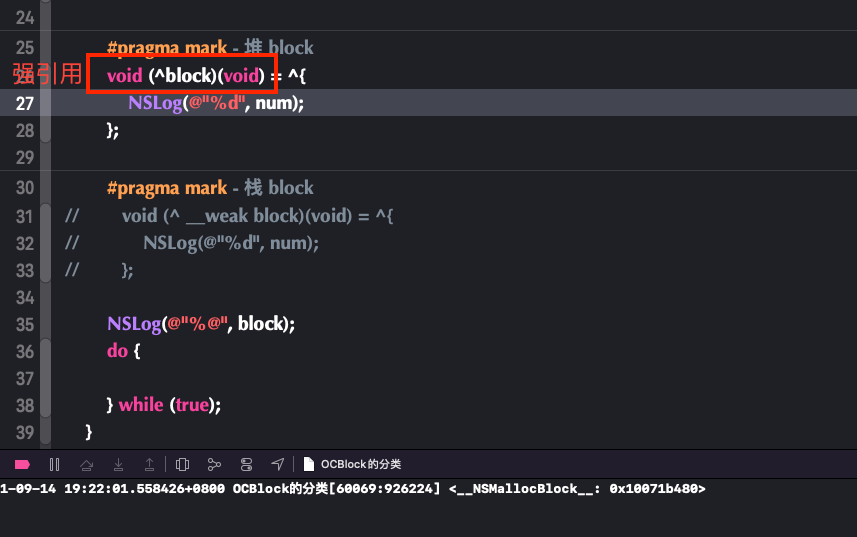
Task: Collapse the do-while fold ribbon at line 37
Action: [45, 379]
